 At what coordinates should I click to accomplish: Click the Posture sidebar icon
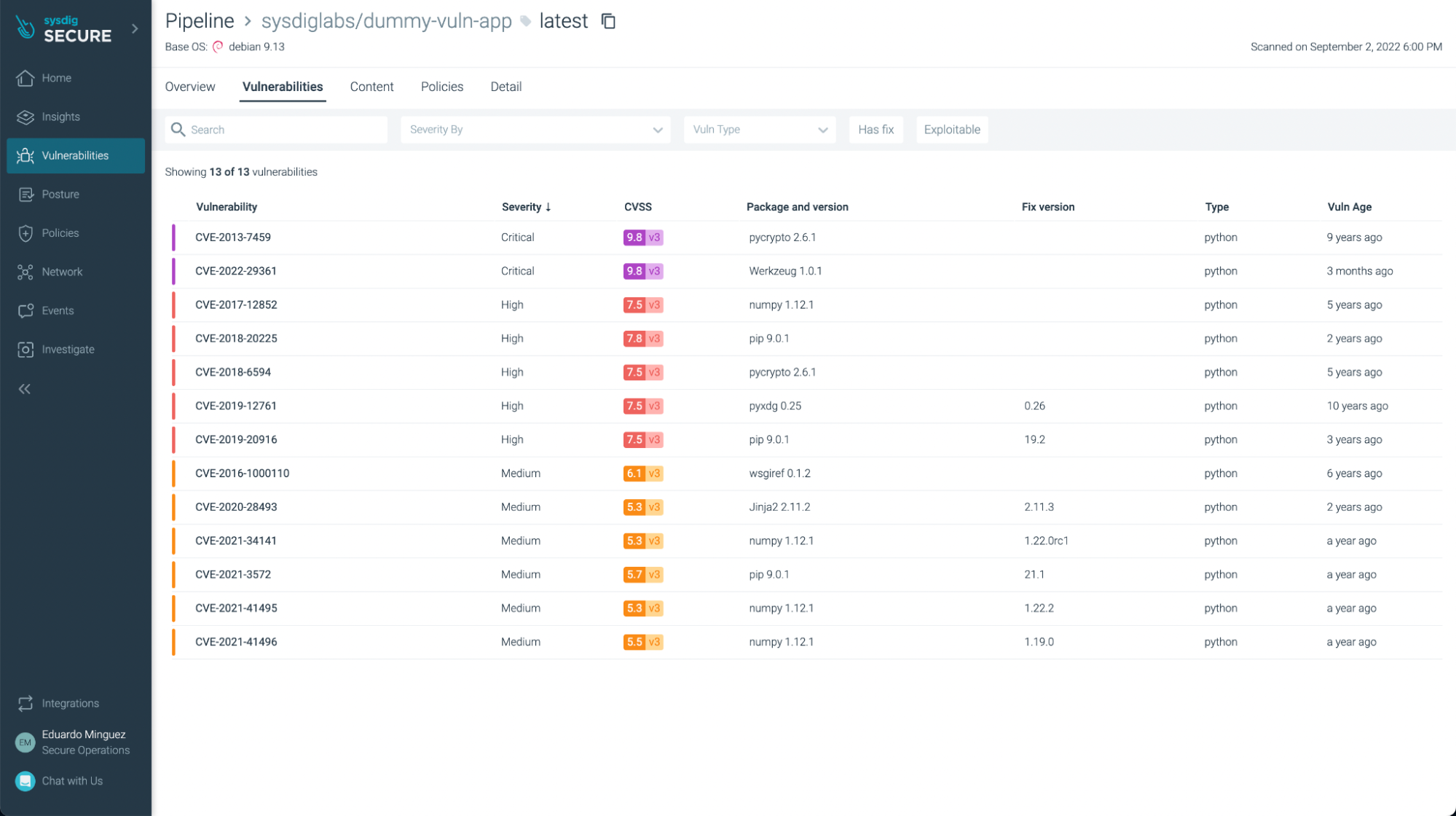pos(25,195)
